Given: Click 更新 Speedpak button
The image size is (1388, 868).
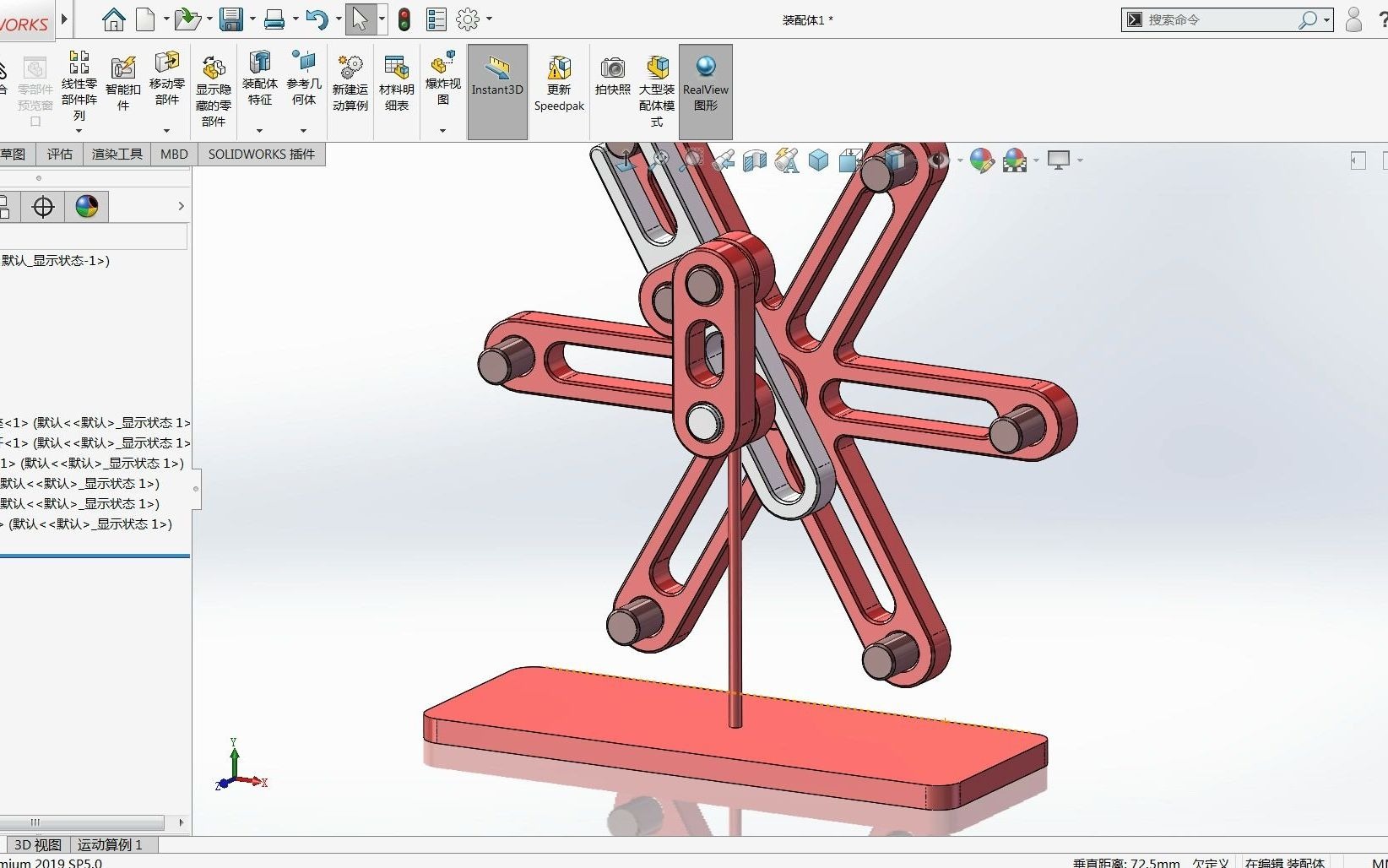Looking at the screenshot, I should click(559, 83).
